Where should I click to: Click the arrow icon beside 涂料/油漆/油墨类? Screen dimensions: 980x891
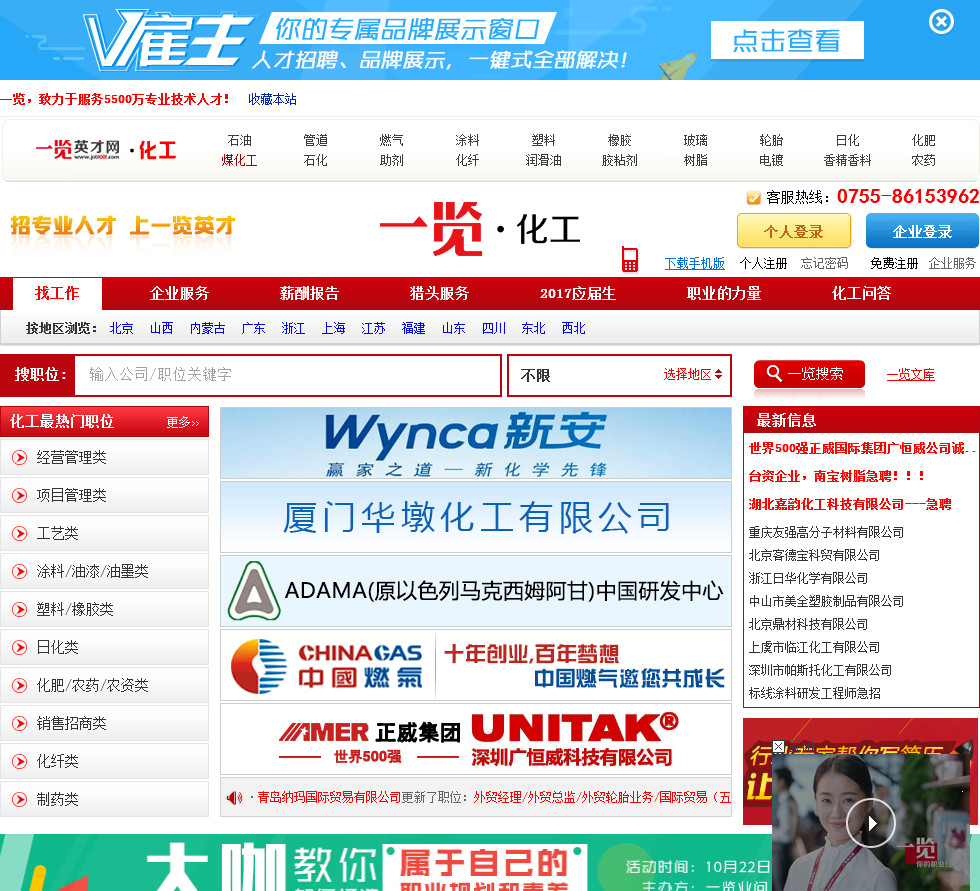tap(20, 571)
